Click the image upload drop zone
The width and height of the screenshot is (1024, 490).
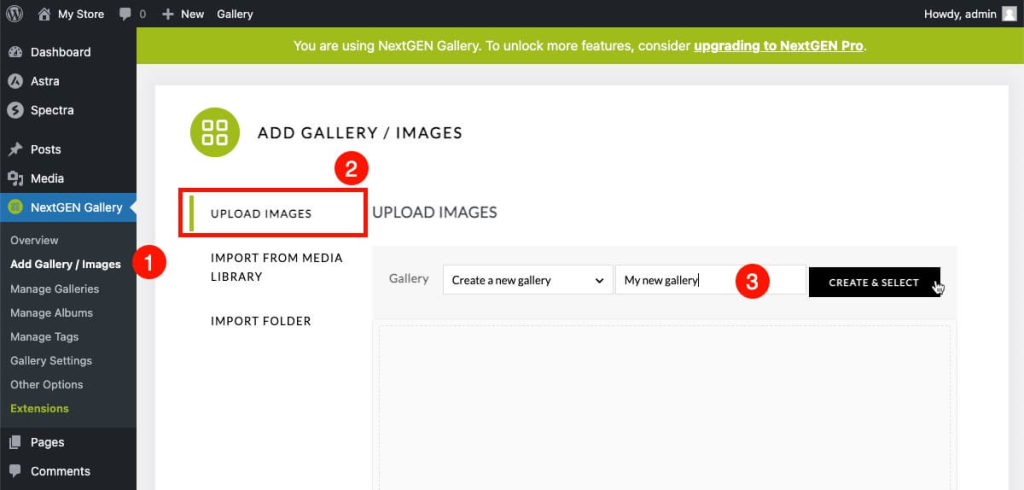coord(665,408)
